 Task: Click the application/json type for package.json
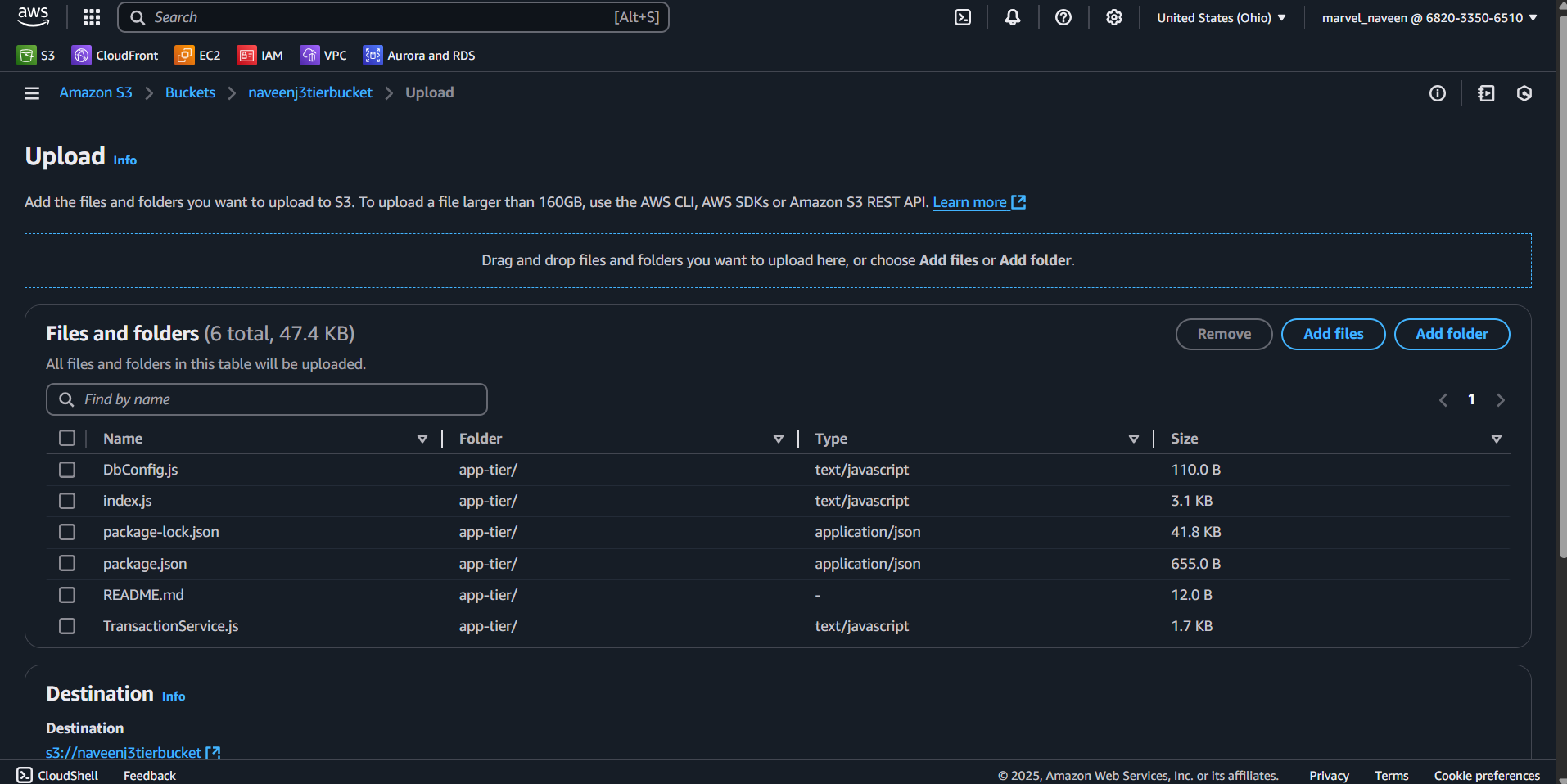868,564
